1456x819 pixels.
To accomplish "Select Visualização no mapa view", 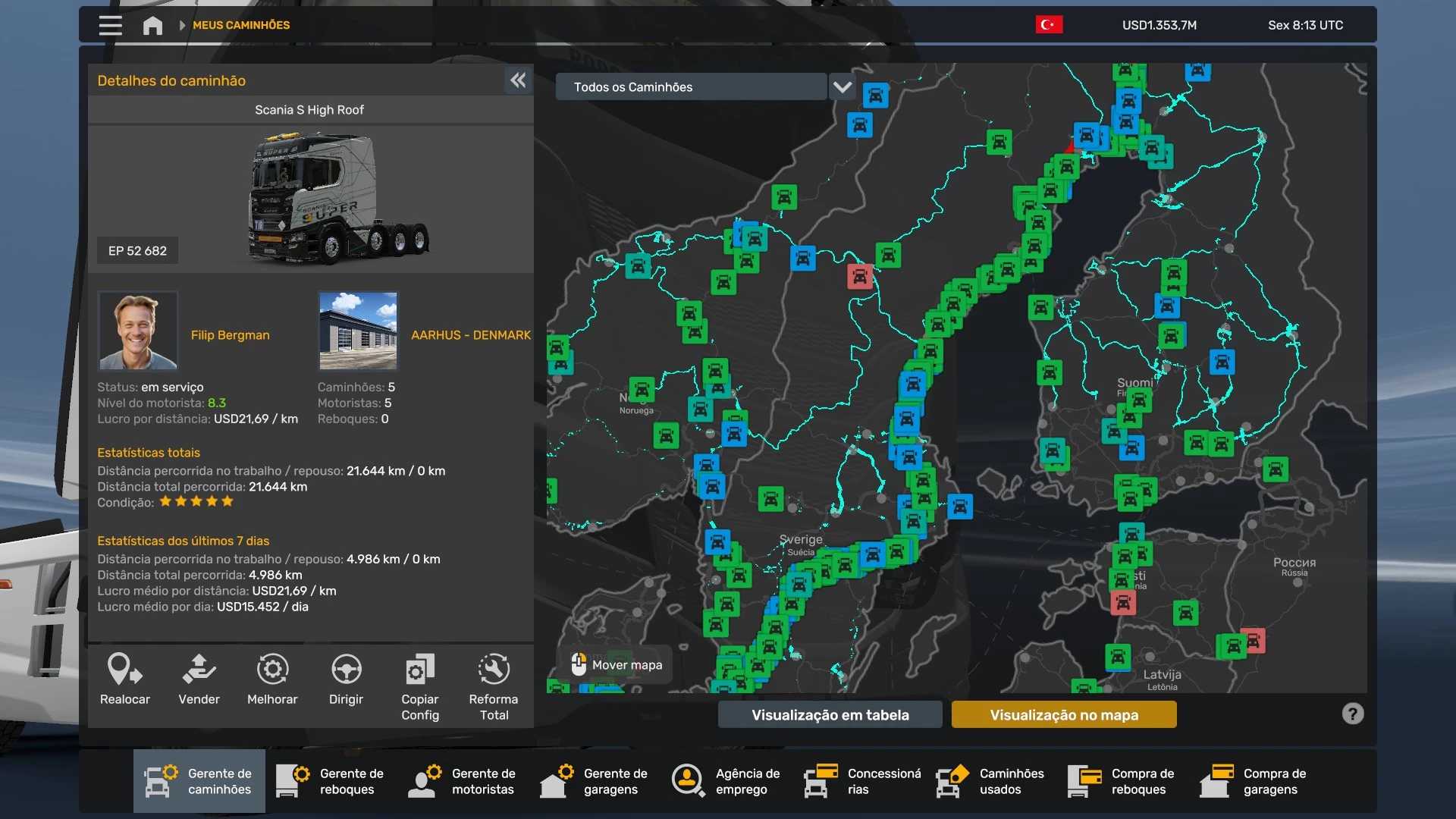I will click(x=1063, y=714).
